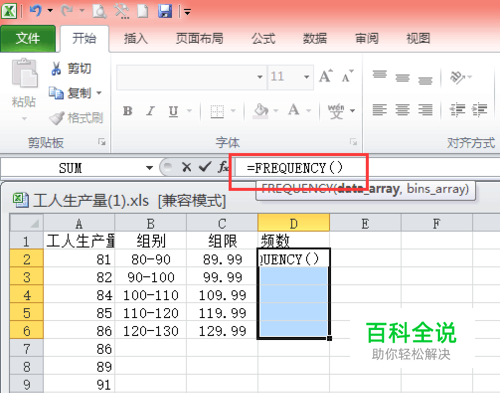Open the 公式 tab
This screenshot has width=500, height=393.
click(x=263, y=39)
